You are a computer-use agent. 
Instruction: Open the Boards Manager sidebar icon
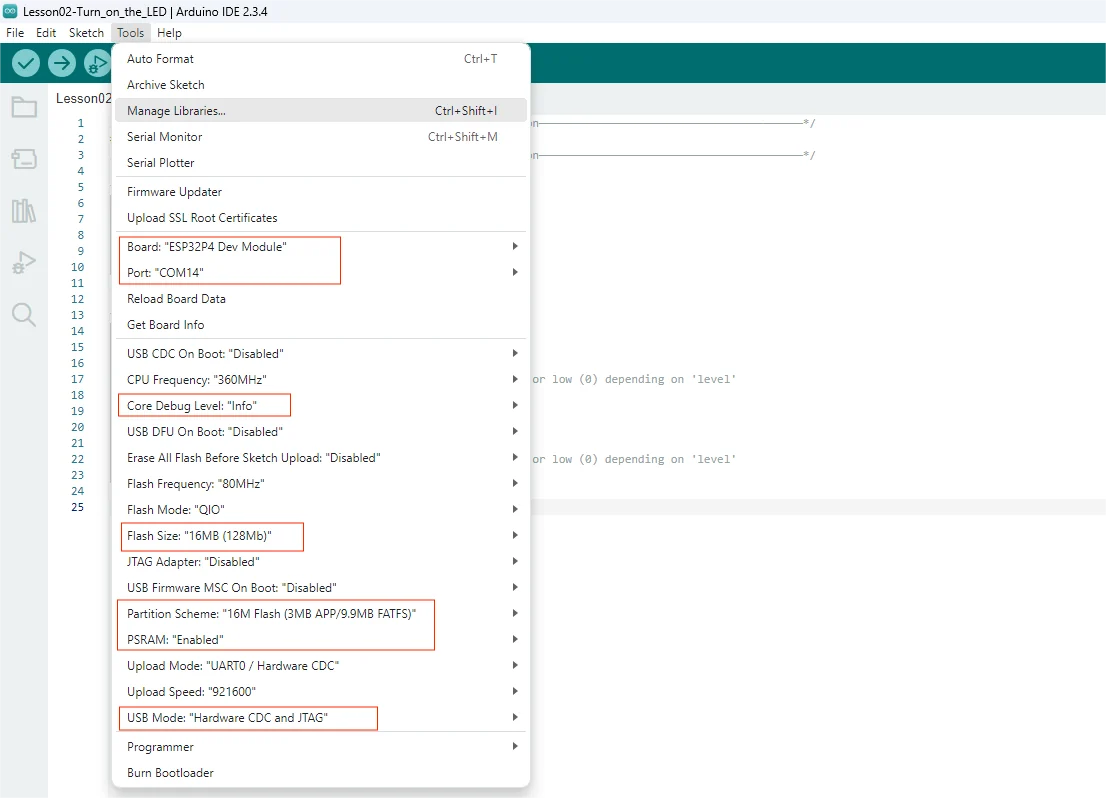point(24,159)
